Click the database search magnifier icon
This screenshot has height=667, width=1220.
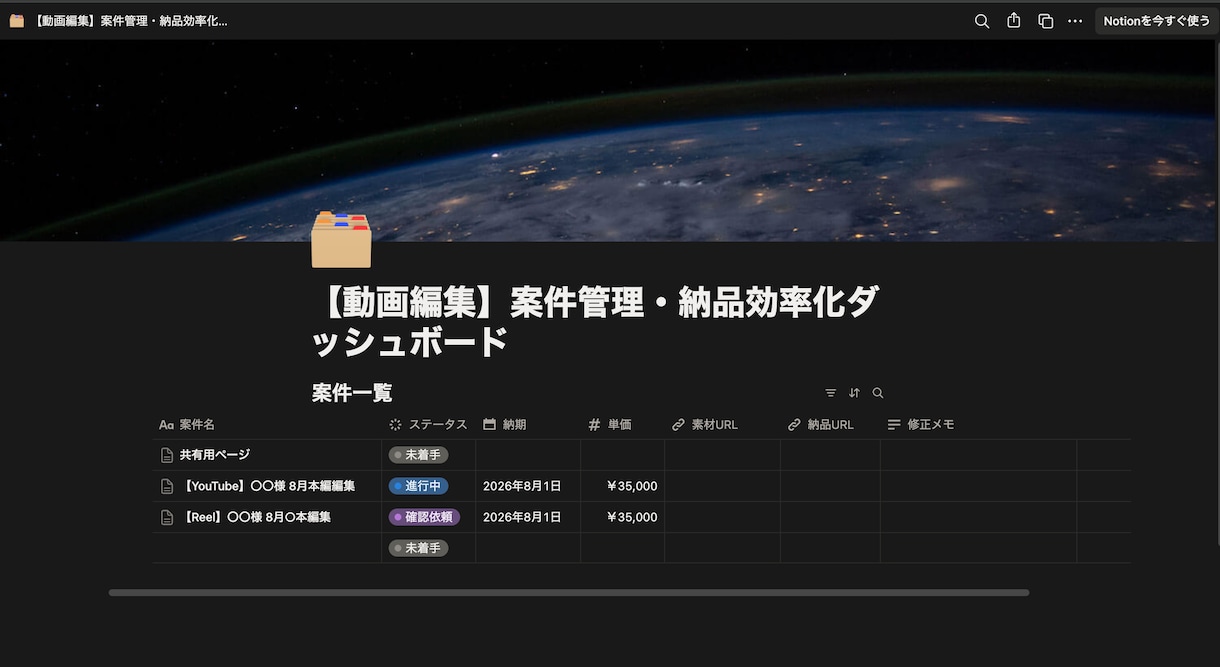pyautogui.click(x=878, y=393)
